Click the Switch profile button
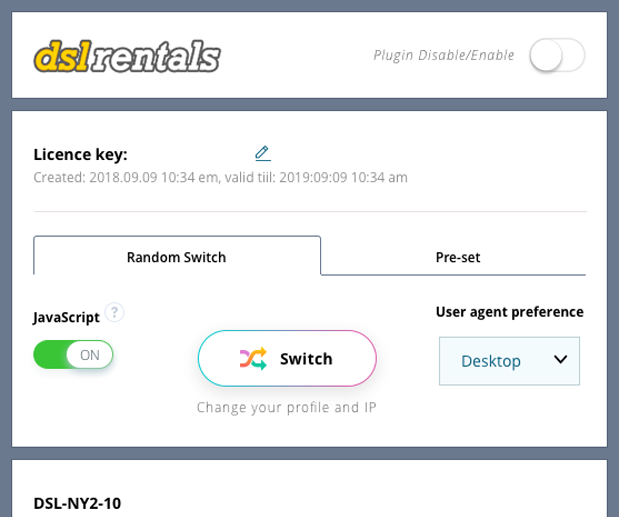Viewport: 619px width, 517px height. [x=287, y=358]
